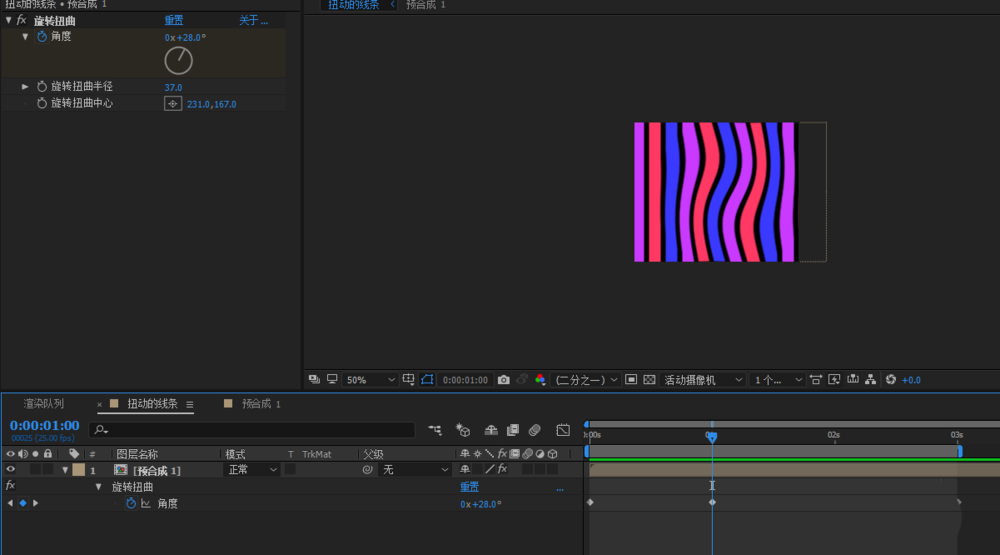Click the 旋转扭曲中心 crosshair point picker
Viewport: 1000px width, 555px height.
[x=173, y=104]
